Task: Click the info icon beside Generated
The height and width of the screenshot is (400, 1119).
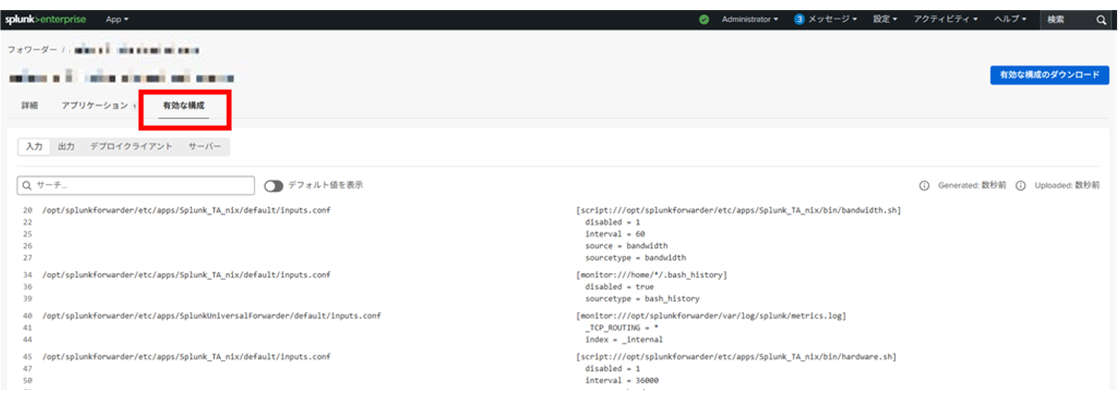Action: [x=924, y=186]
